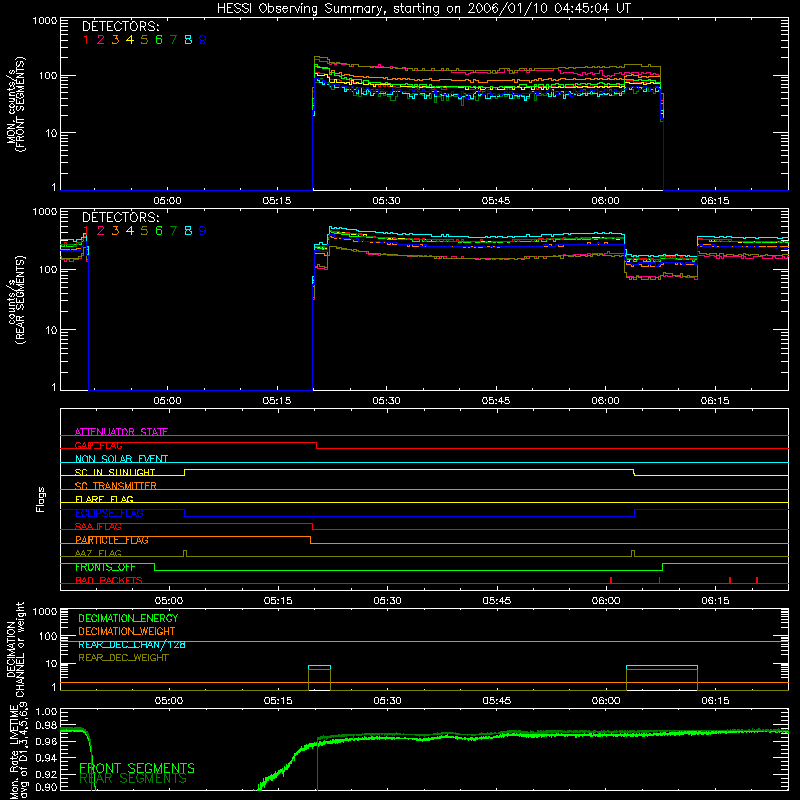Click the HESSI Observing Summary title text
This screenshot has width=800, height=800.
[x=423, y=8]
